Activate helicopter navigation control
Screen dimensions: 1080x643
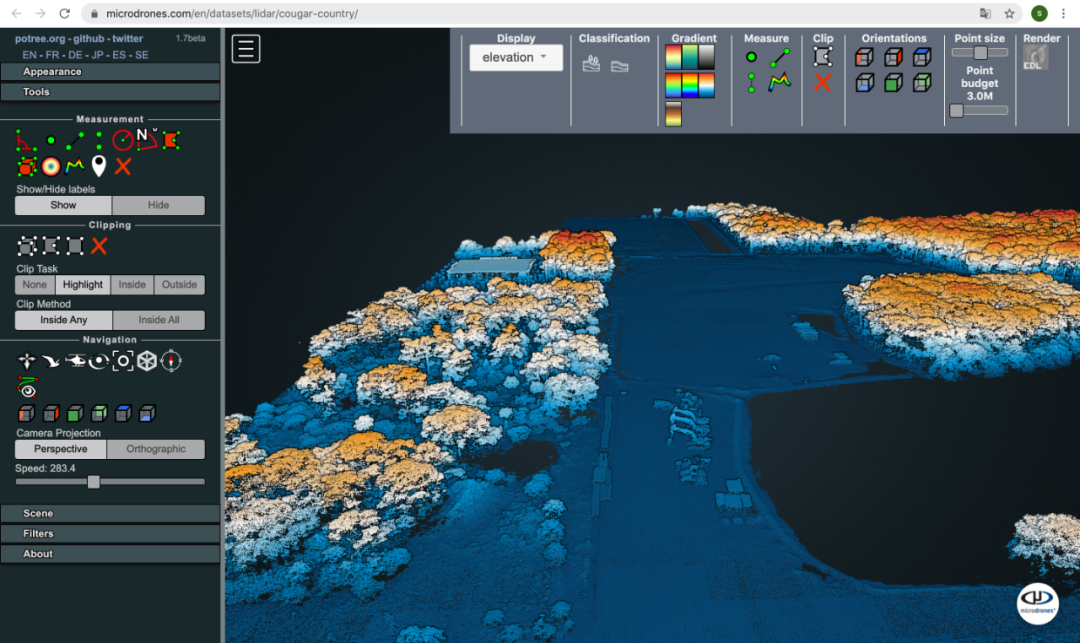pos(75,361)
